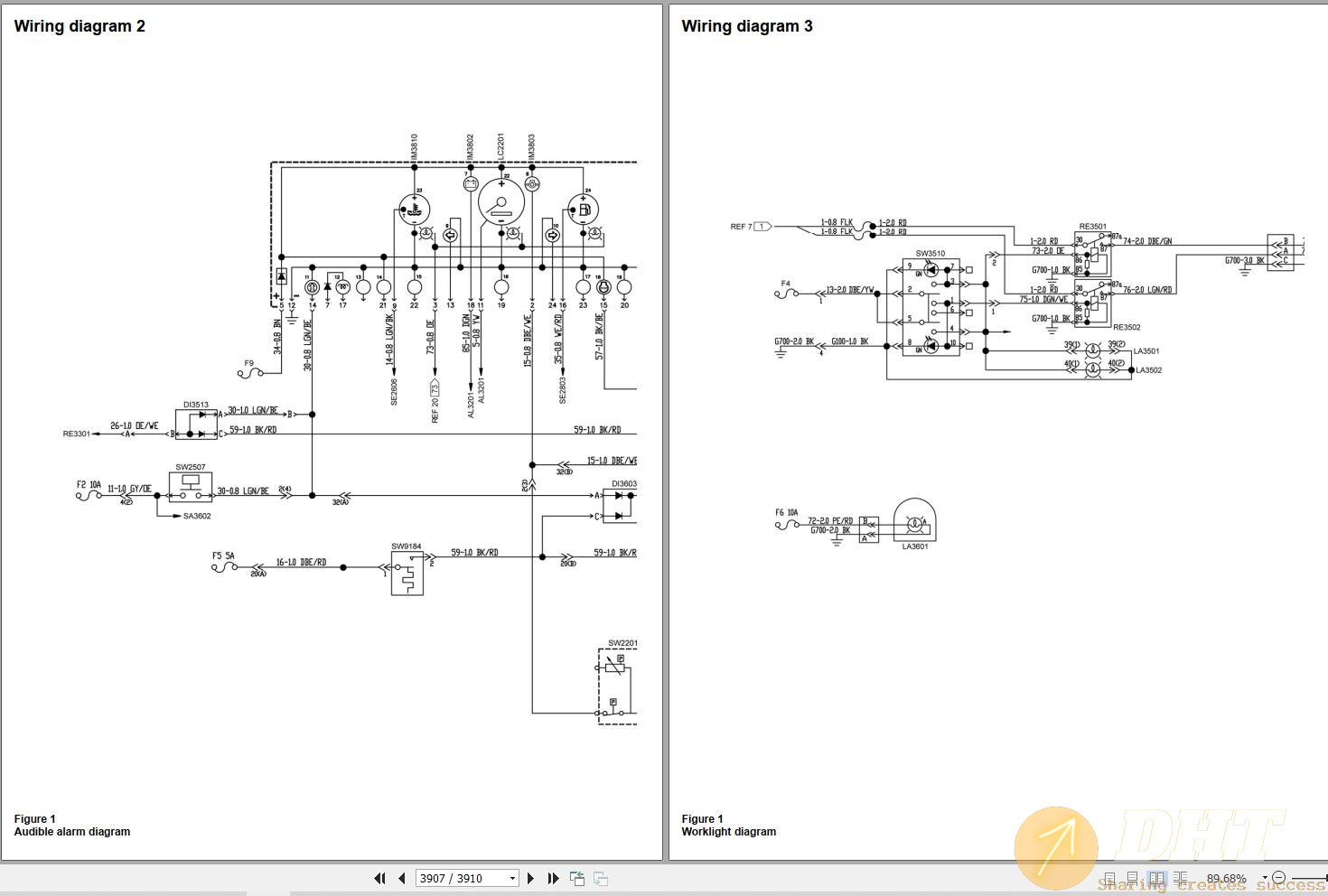Go to the previous page

pos(401,878)
